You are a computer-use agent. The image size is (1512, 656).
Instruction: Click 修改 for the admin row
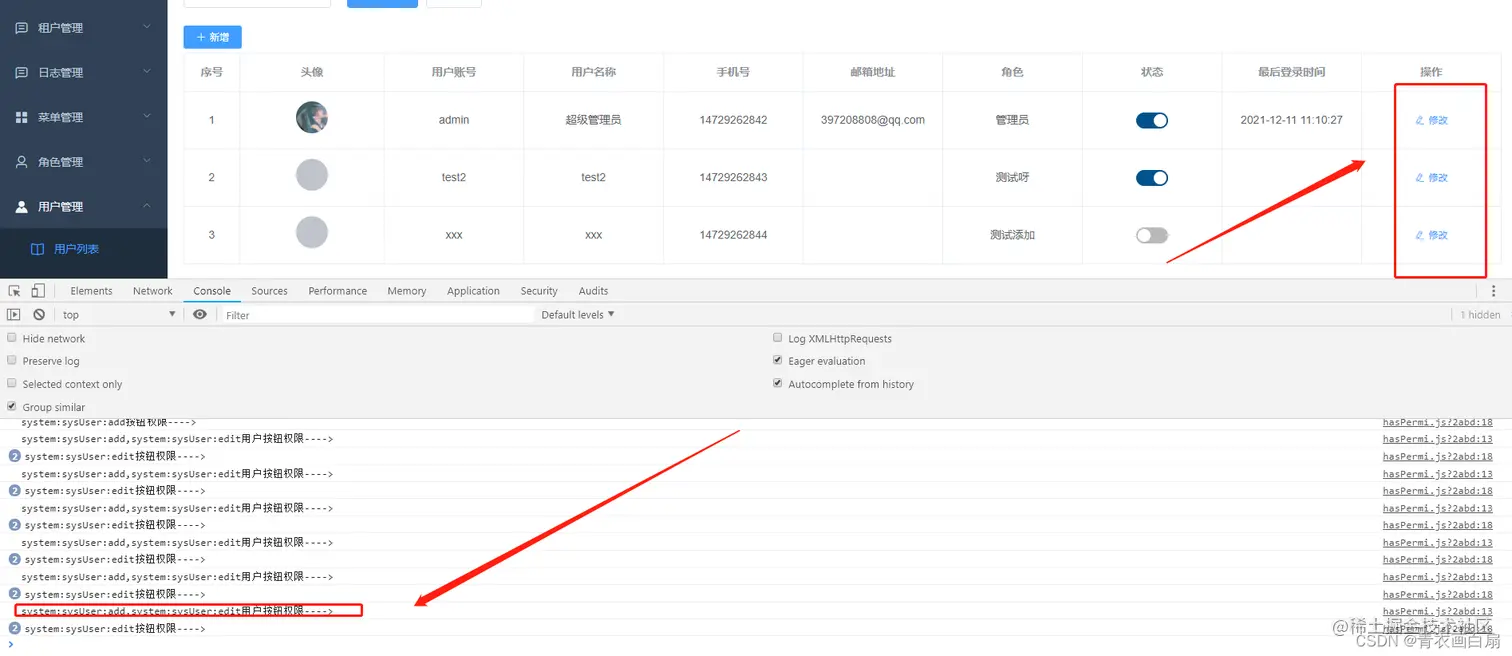[x=1432, y=120]
